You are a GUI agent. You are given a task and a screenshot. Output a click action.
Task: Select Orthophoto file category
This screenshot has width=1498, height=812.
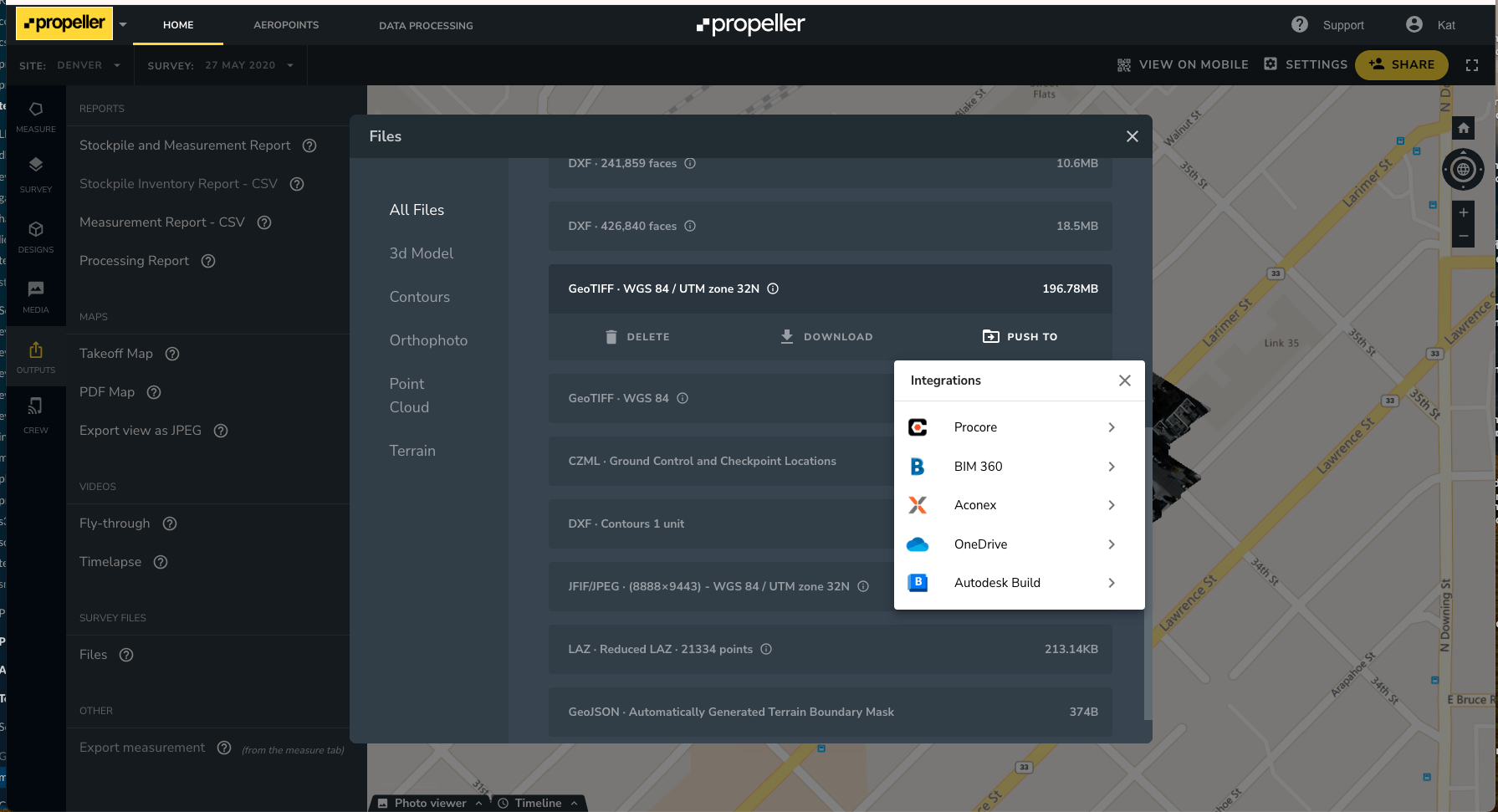(x=428, y=340)
